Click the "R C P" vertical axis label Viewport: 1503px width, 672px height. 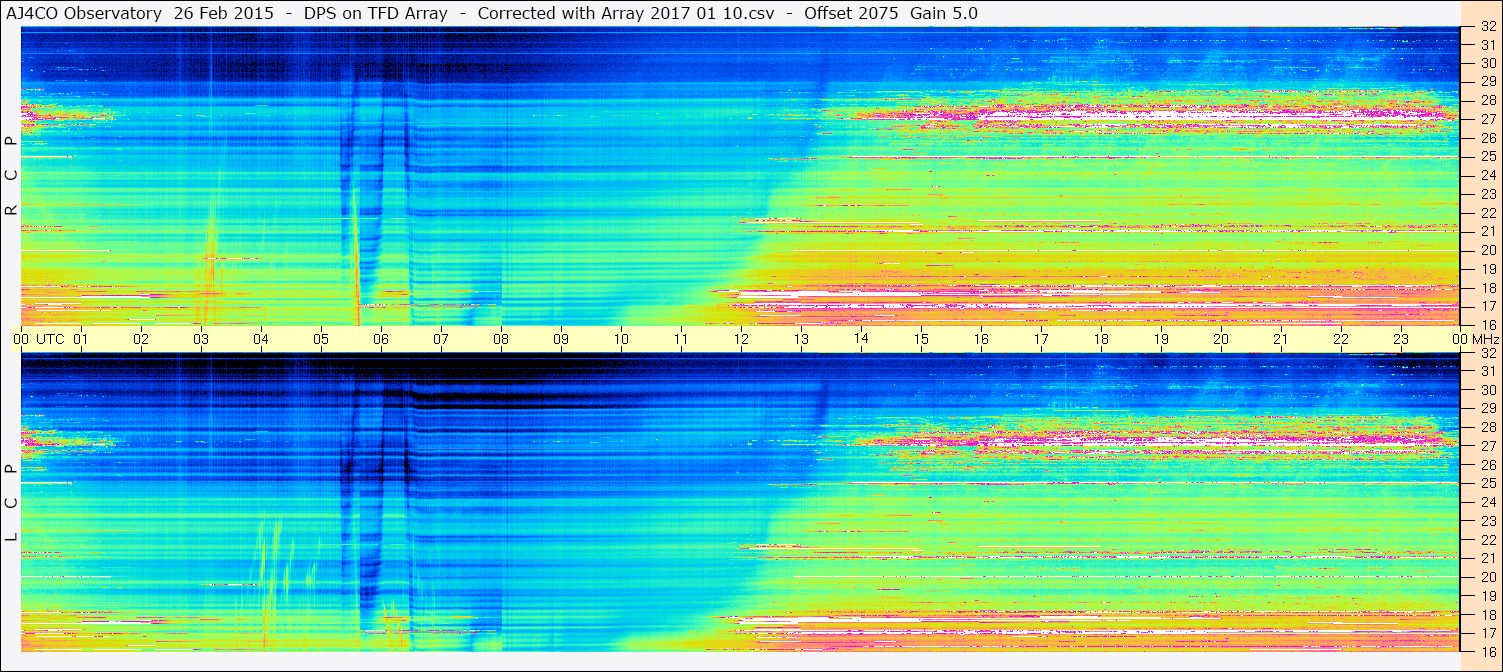12,176
